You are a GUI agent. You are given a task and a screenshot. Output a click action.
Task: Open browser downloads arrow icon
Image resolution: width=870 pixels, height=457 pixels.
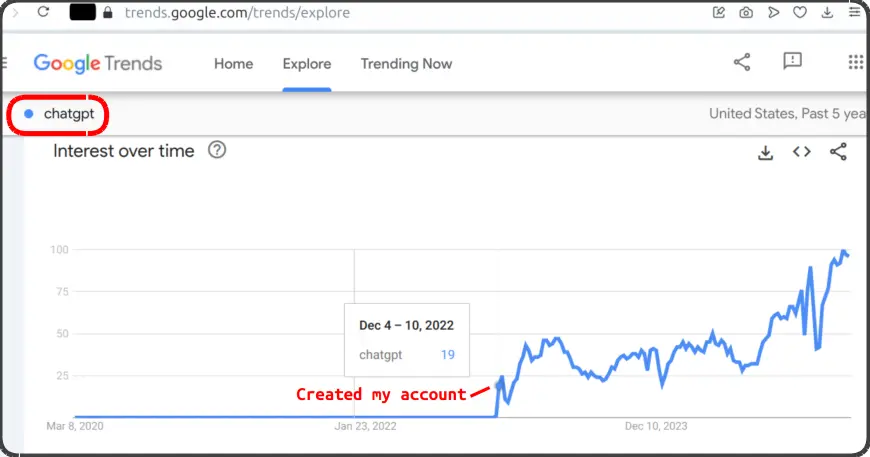pos(826,13)
